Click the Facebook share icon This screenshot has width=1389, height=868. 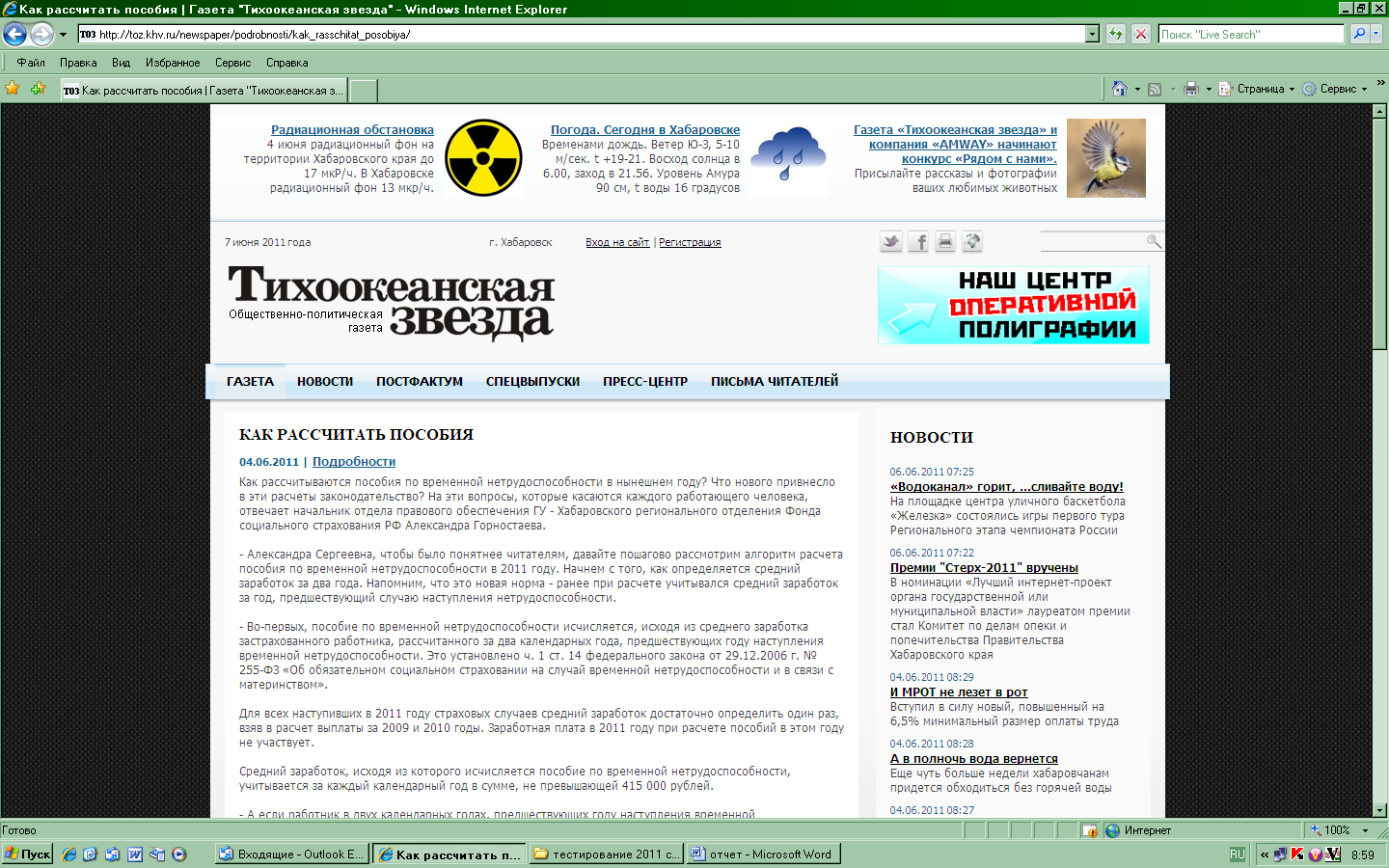(918, 242)
